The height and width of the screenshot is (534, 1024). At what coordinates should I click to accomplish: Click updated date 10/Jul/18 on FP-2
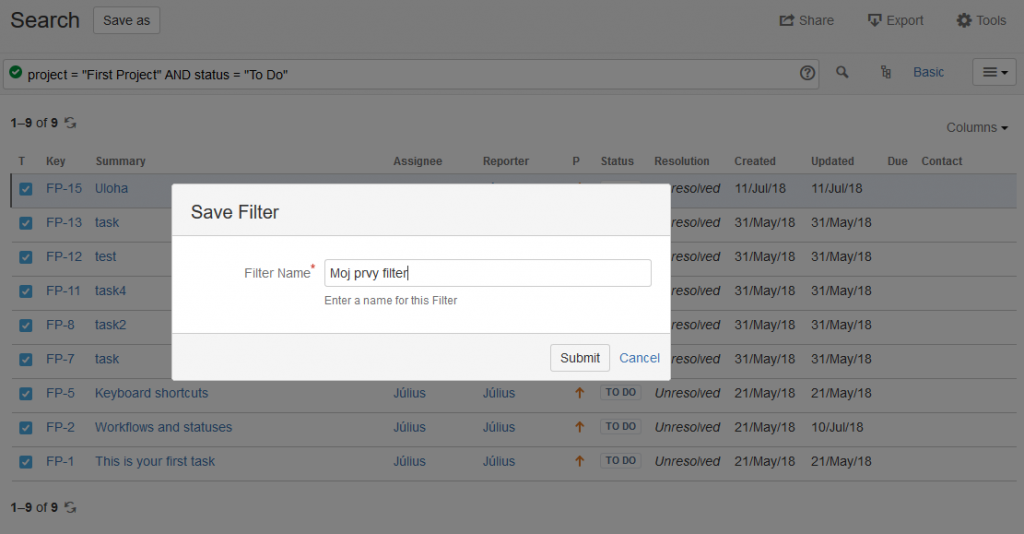tap(837, 427)
